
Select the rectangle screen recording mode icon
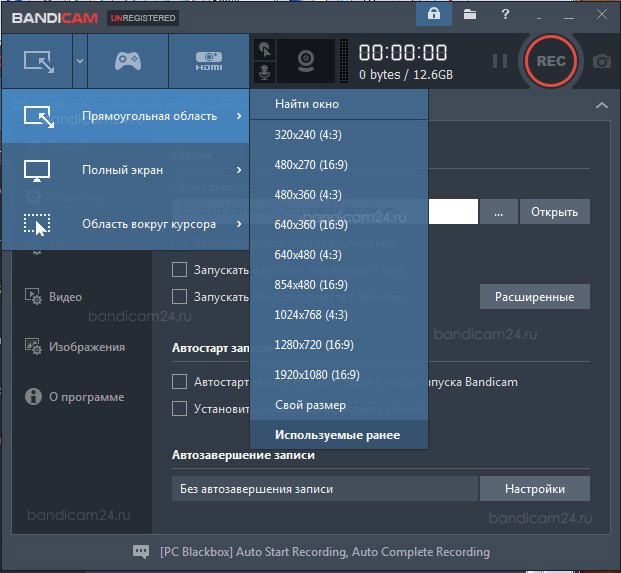pyautogui.click(x=38, y=61)
